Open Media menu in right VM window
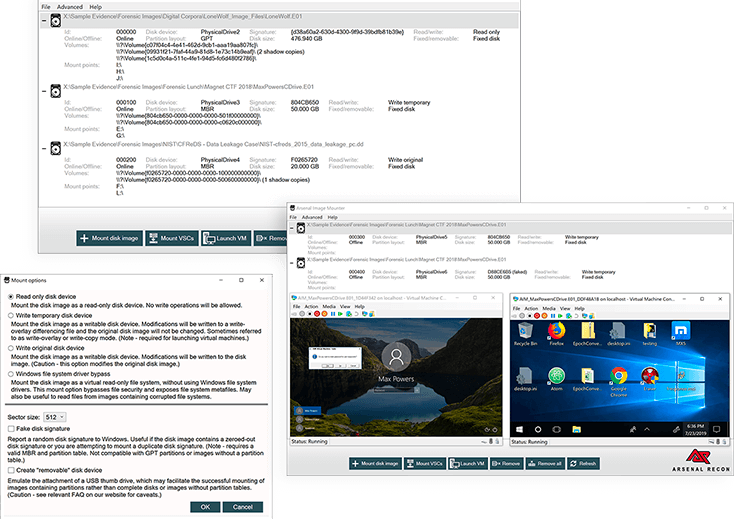Image resolution: width=734 pixels, height=519 pixels. pos(549,308)
